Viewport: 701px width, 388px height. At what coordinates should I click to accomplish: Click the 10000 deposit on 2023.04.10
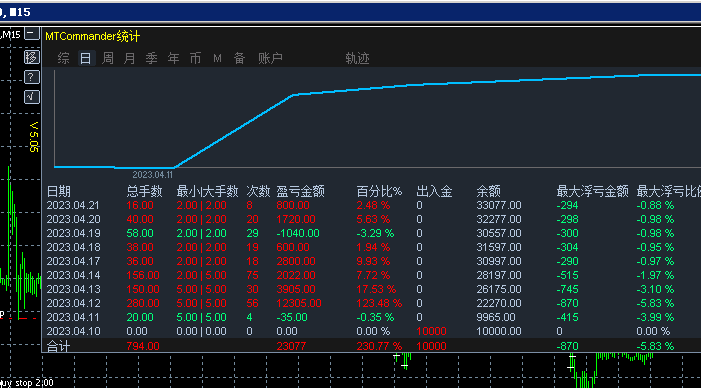431,331
